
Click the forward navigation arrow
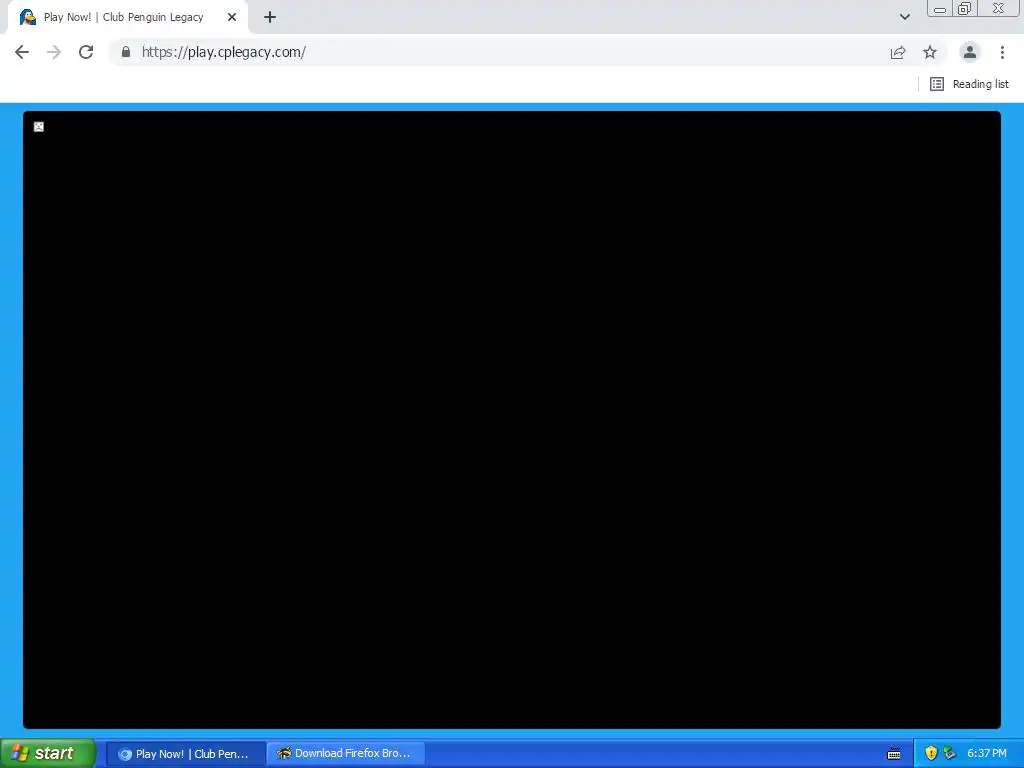pos(54,52)
